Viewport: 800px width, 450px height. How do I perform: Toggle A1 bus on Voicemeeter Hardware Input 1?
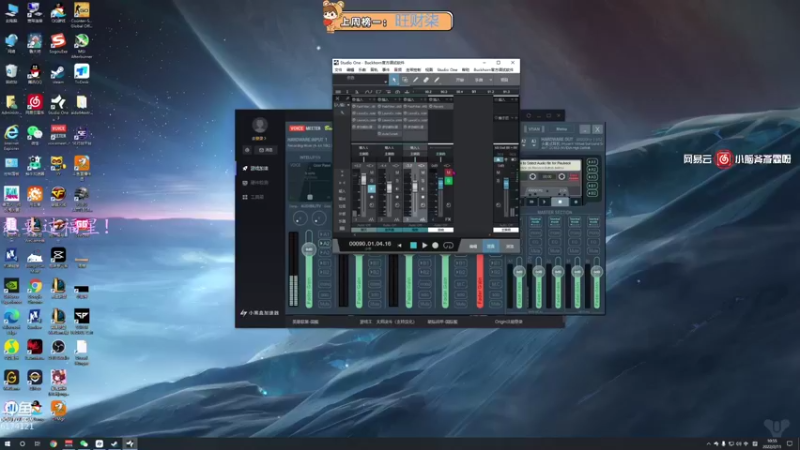pos(324,235)
